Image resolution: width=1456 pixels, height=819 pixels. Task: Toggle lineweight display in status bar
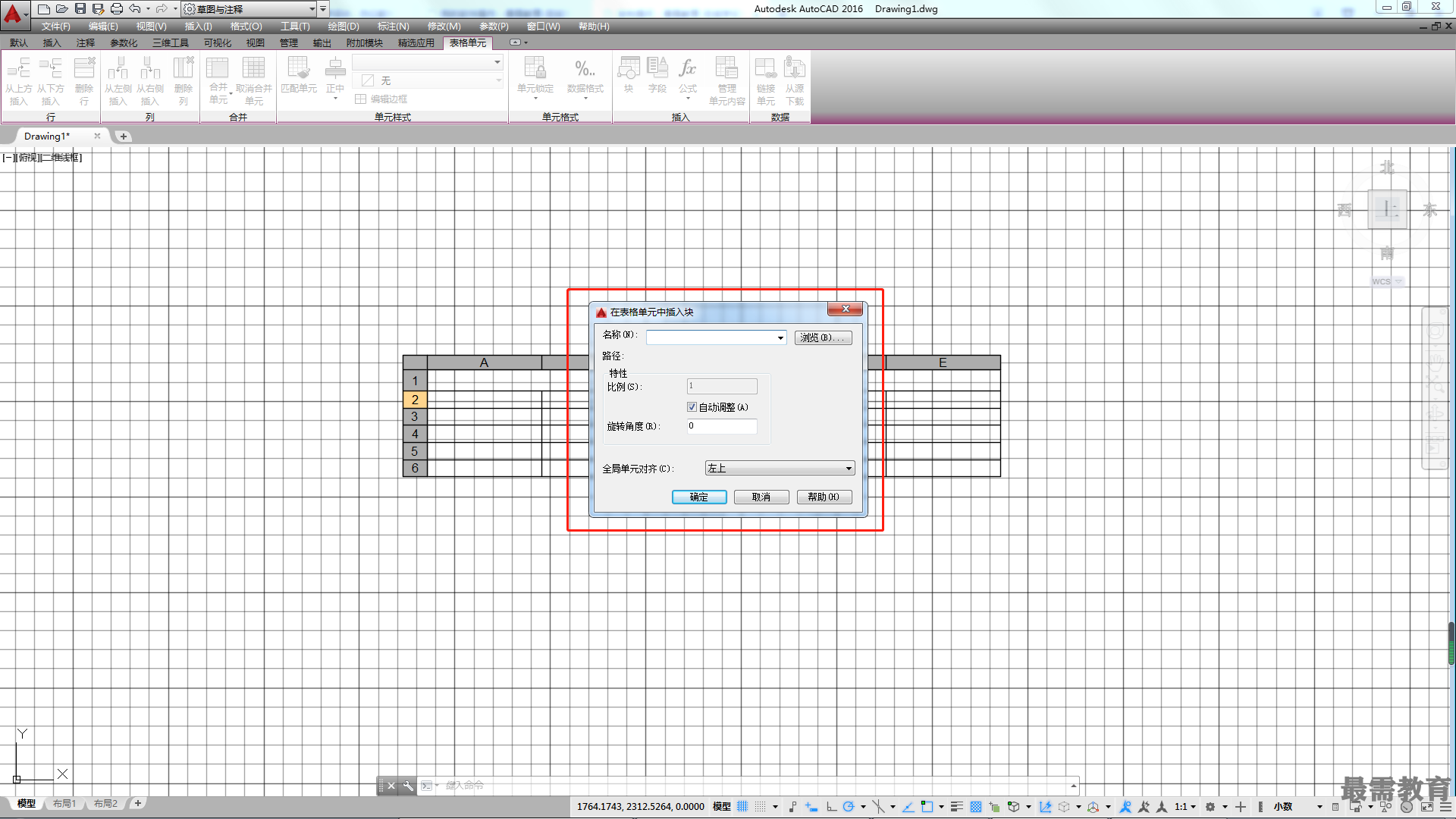[x=956, y=807]
